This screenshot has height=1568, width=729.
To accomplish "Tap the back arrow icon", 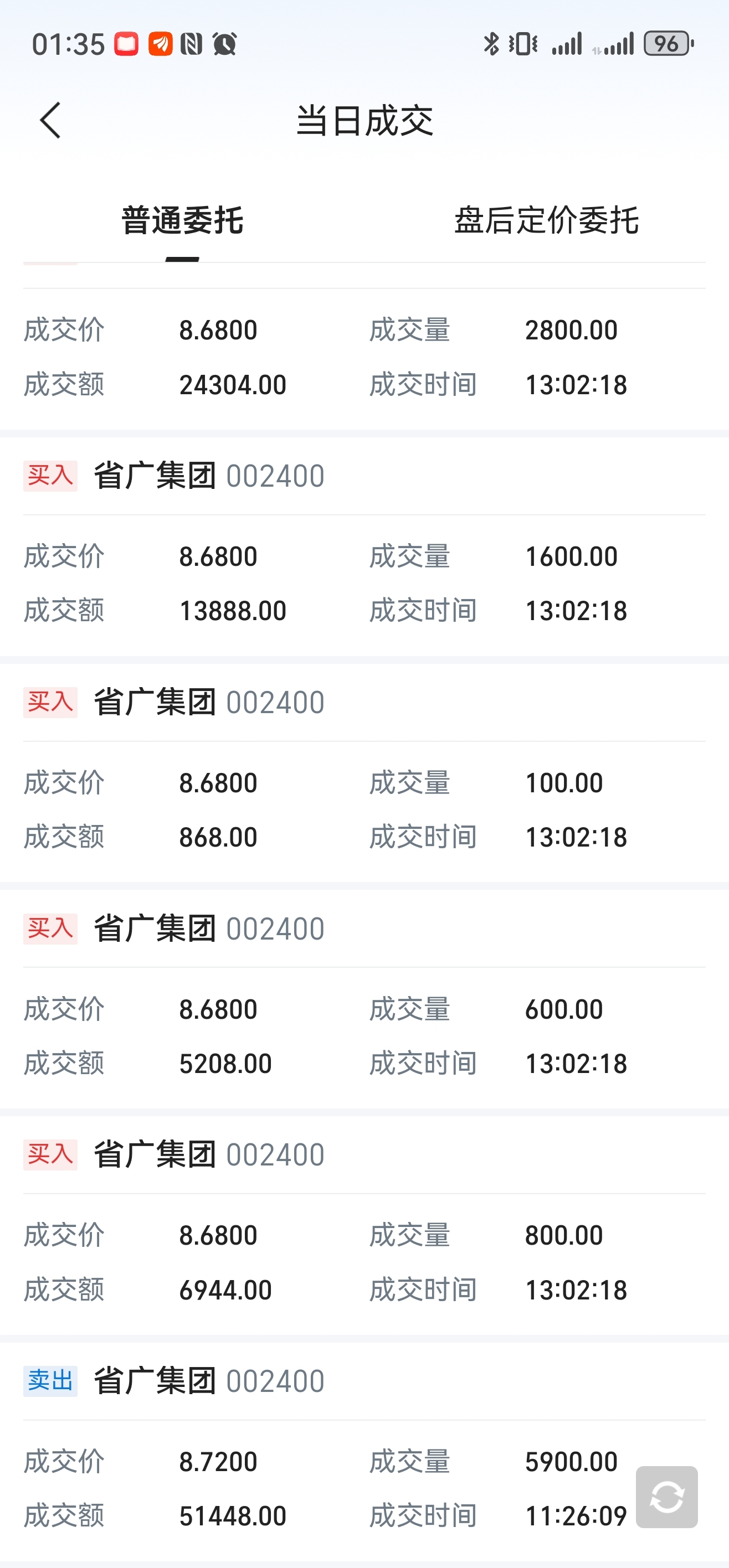I will [x=50, y=120].
